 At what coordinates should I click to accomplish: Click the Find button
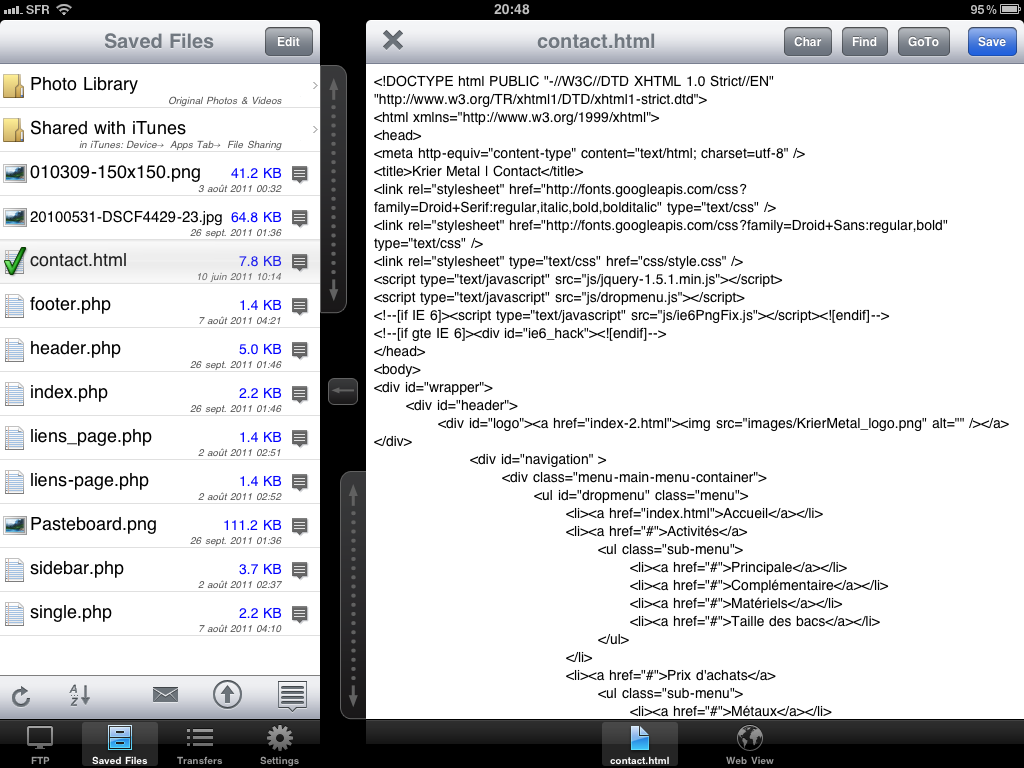pos(864,42)
